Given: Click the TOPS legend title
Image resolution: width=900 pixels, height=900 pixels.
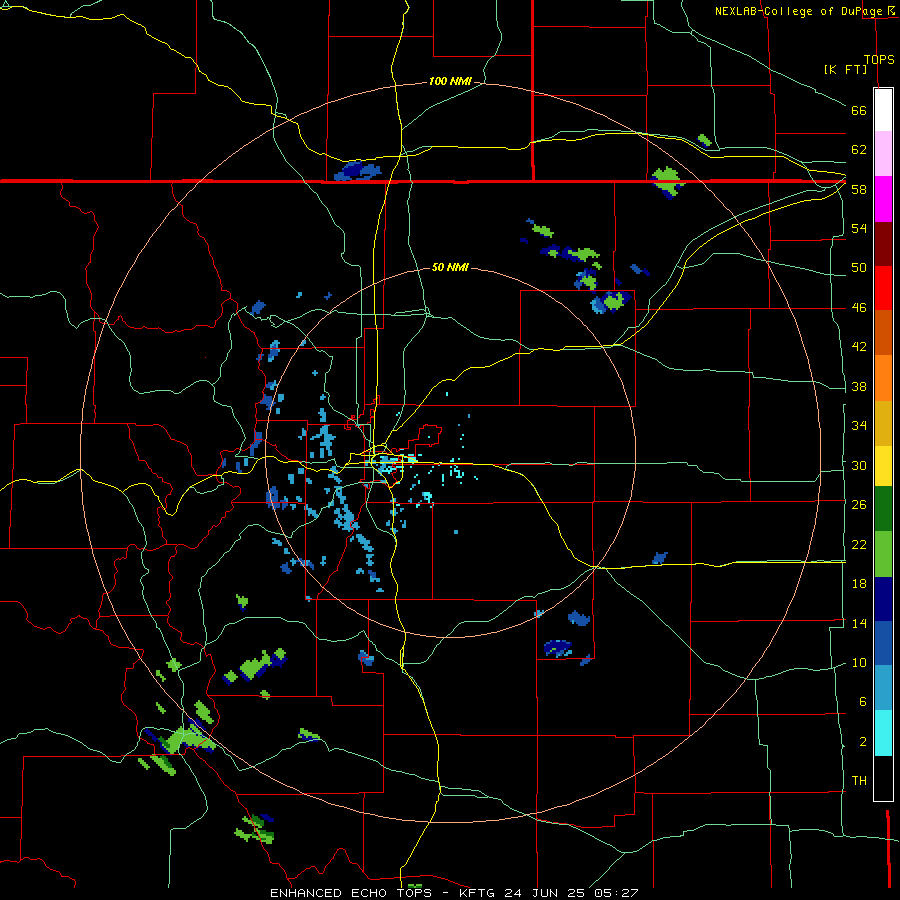Looking at the screenshot, I should coord(879,59).
